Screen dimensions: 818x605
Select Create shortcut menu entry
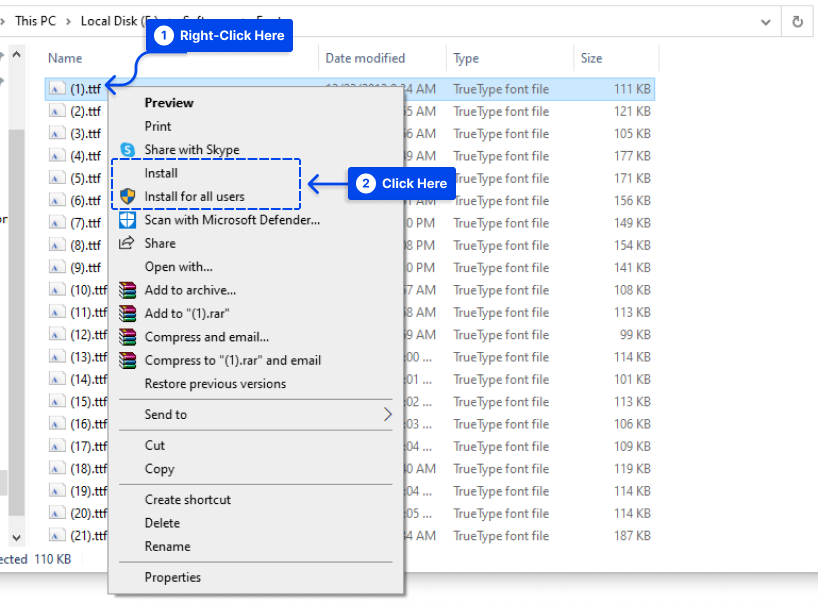[188, 500]
